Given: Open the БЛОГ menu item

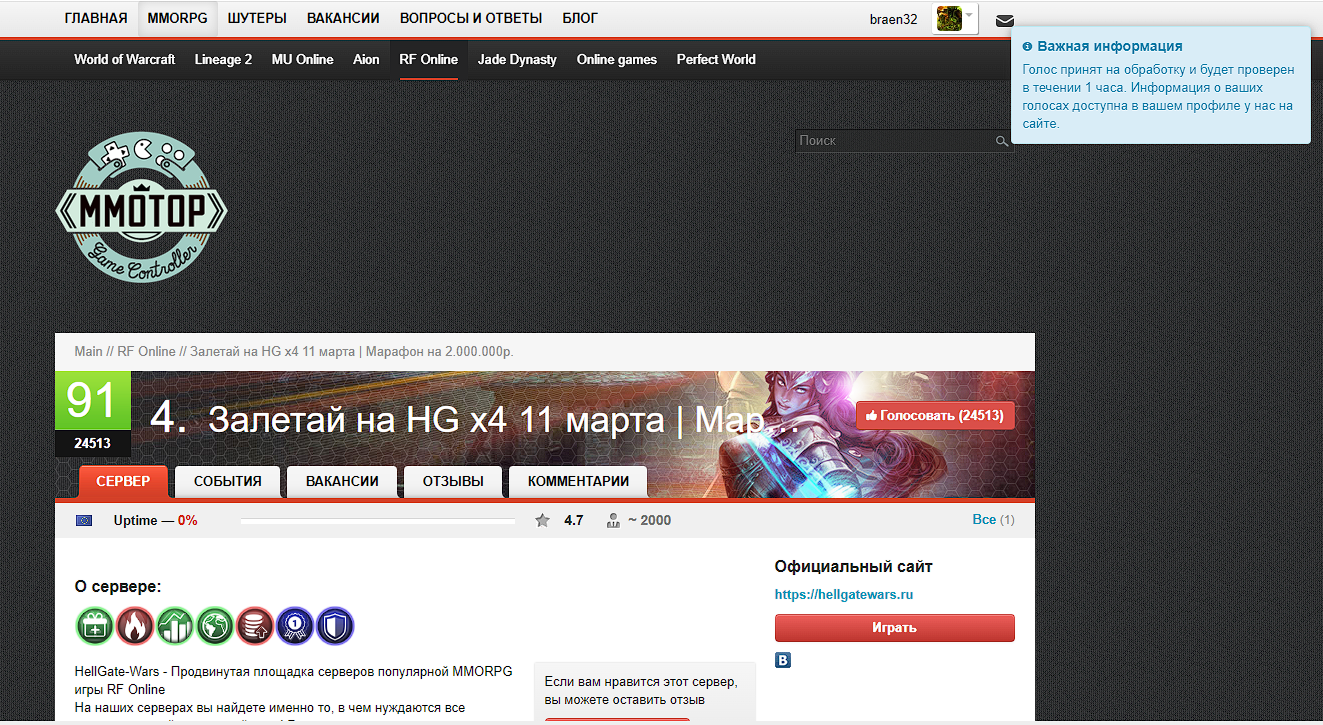Looking at the screenshot, I should tap(580, 18).
